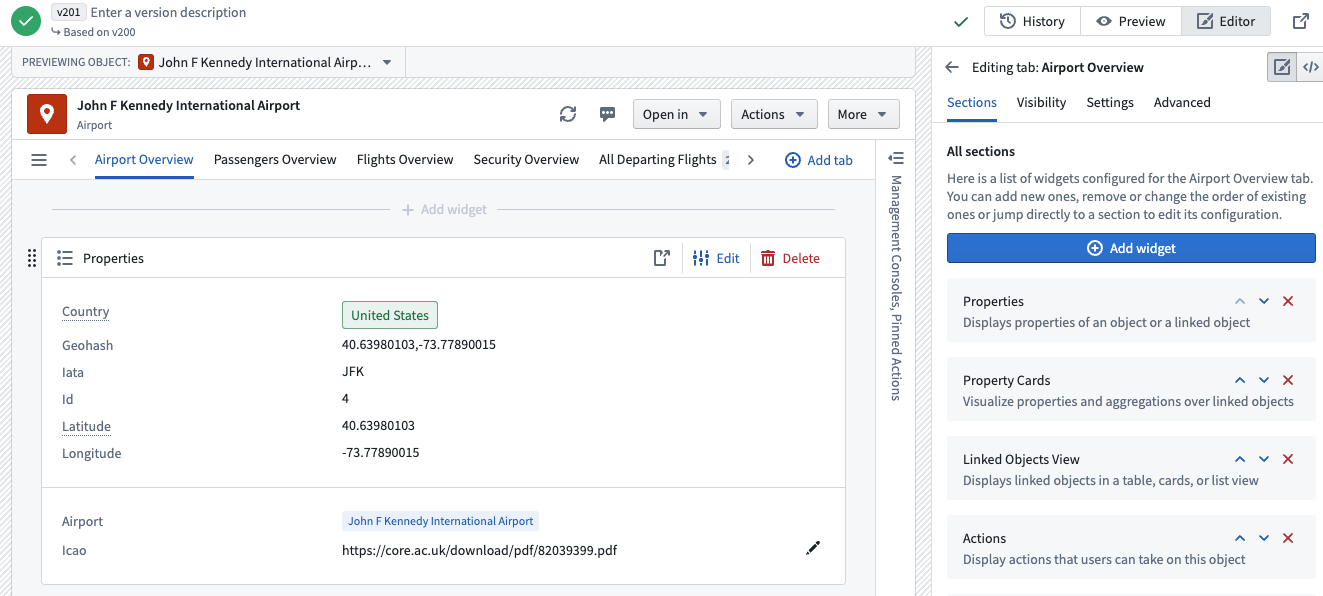Click the Icao PDF URL text
The width and height of the screenshot is (1323, 596).
[x=479, y=550]
